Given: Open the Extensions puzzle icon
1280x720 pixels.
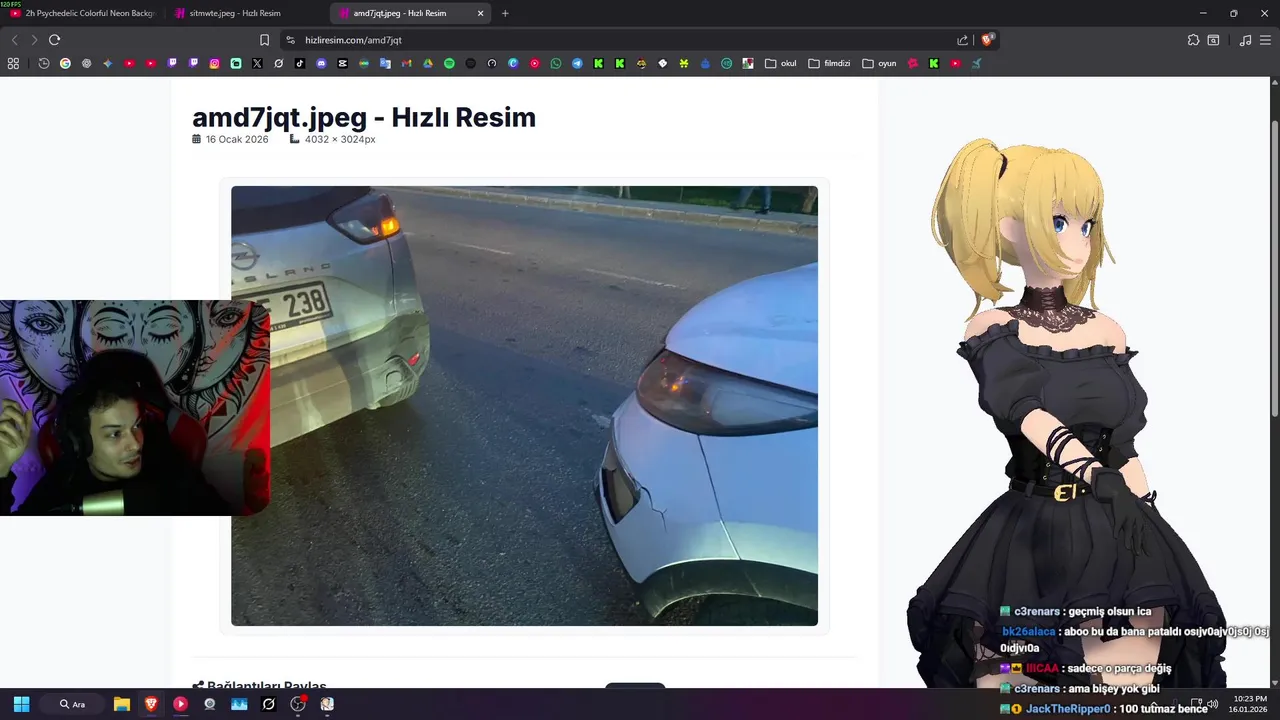Looking at the screenshot, I should (x=1193, y=40).
